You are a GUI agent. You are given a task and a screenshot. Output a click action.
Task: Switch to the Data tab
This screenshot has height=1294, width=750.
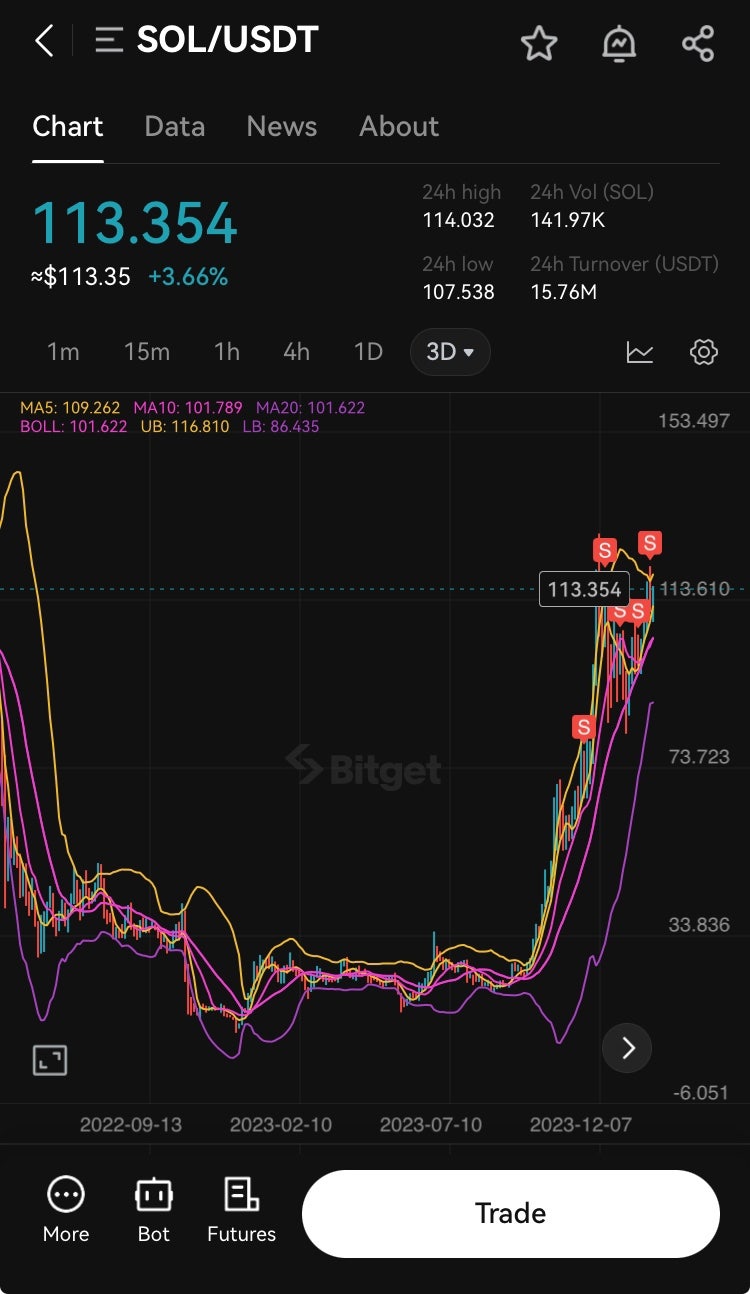pyautogui.click(x=175, y=127)
